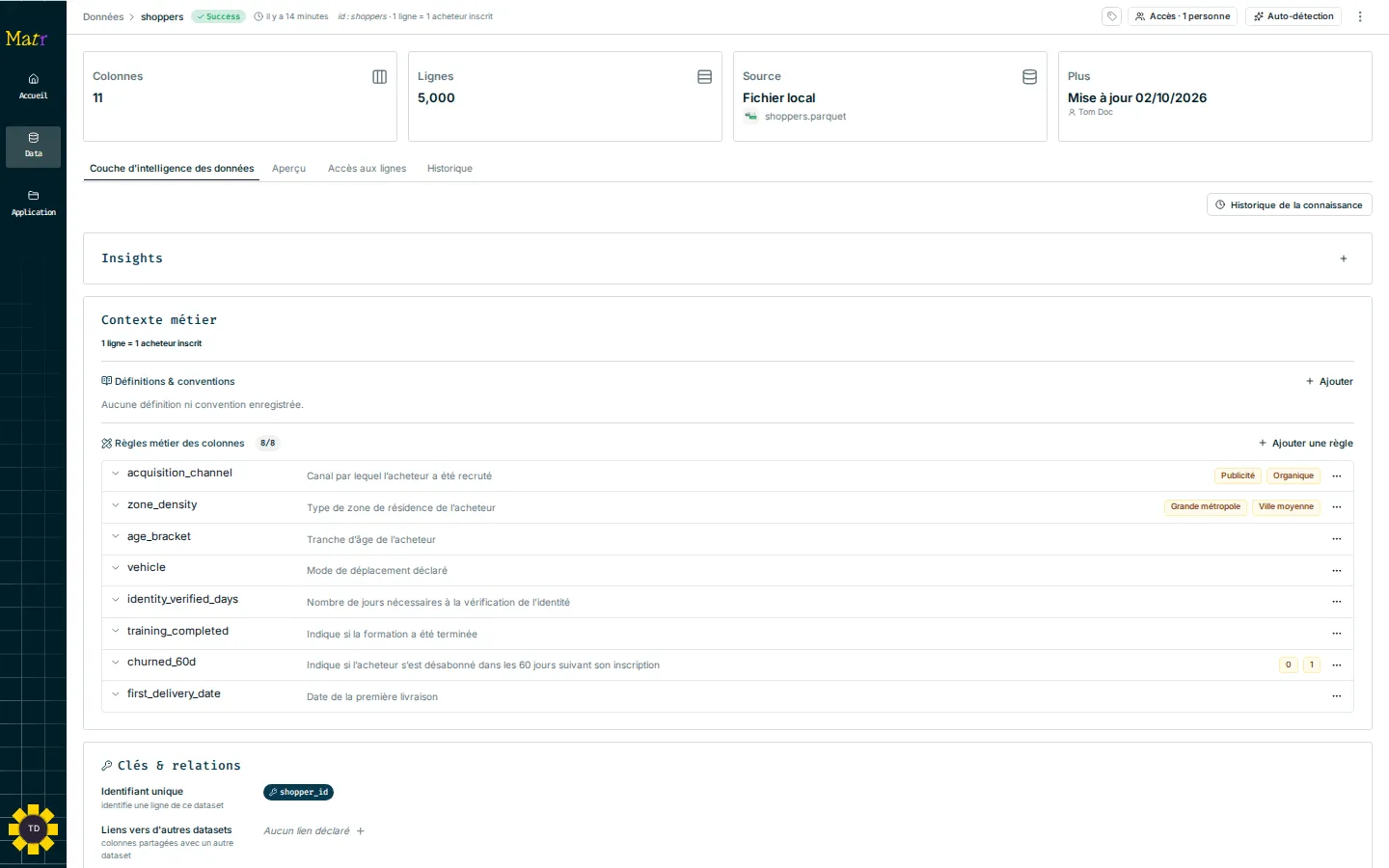This screenshot has height=868, width=1389.
Task: Switch to the Aperçu tab
Action: click(x=288, y=169)
